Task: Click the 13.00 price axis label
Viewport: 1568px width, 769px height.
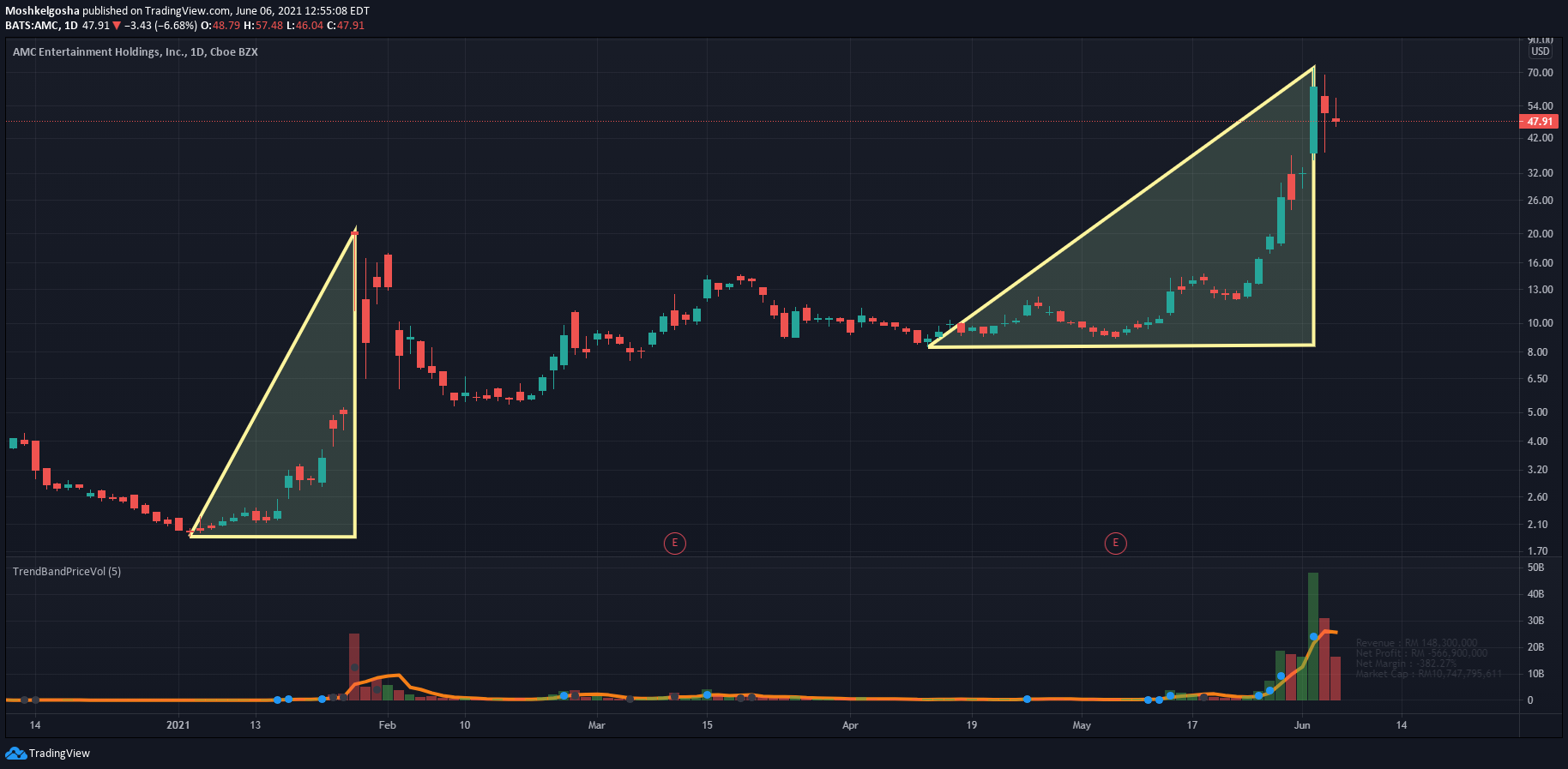Action: point(1540,290)
